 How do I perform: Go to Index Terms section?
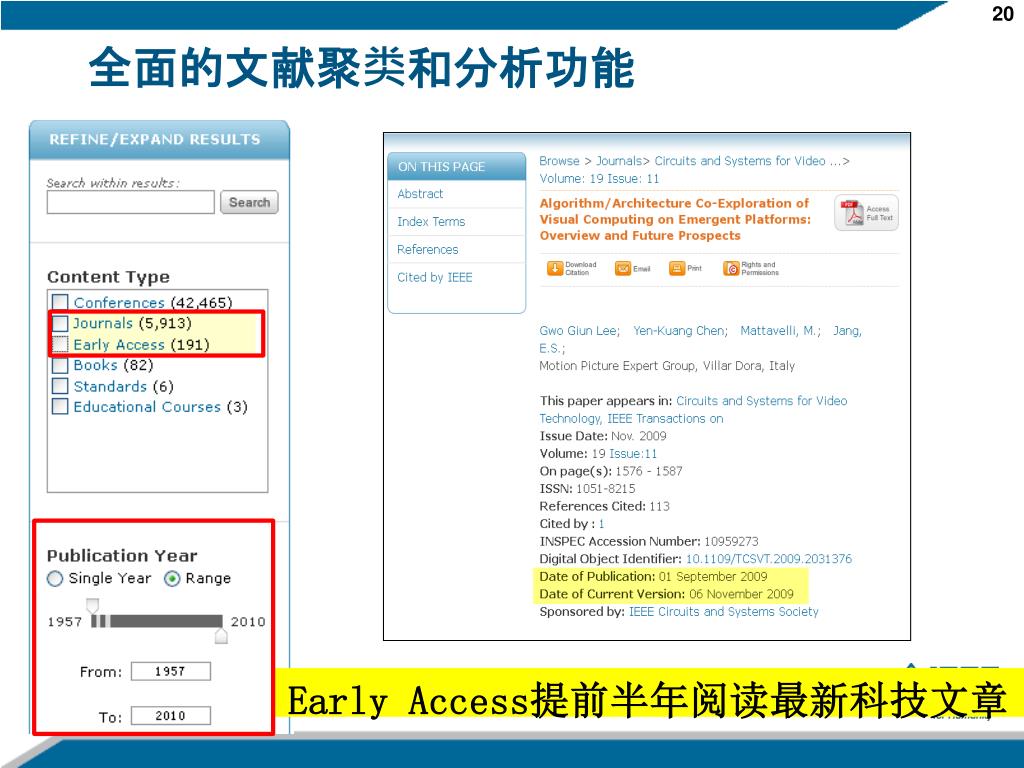click(x=431, y=222)
